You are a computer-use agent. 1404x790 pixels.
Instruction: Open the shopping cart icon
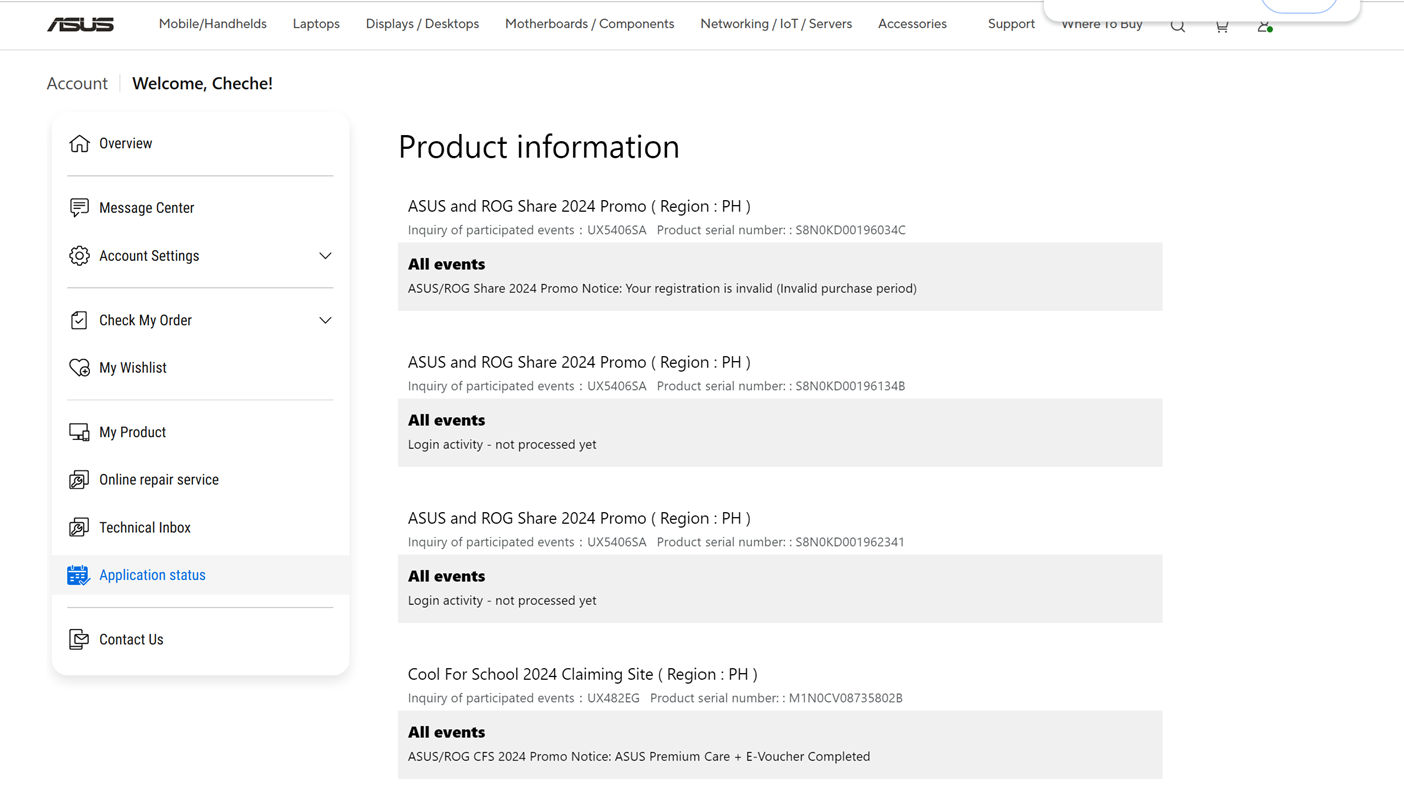[1221, 26]
